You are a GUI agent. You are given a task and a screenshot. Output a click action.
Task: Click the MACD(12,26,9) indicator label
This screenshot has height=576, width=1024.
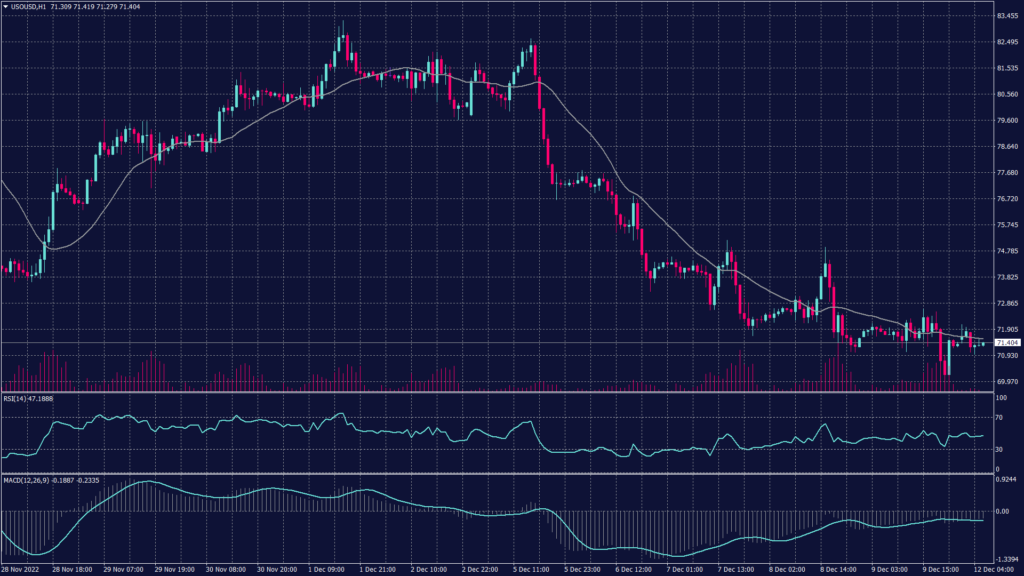click(33, 479)
